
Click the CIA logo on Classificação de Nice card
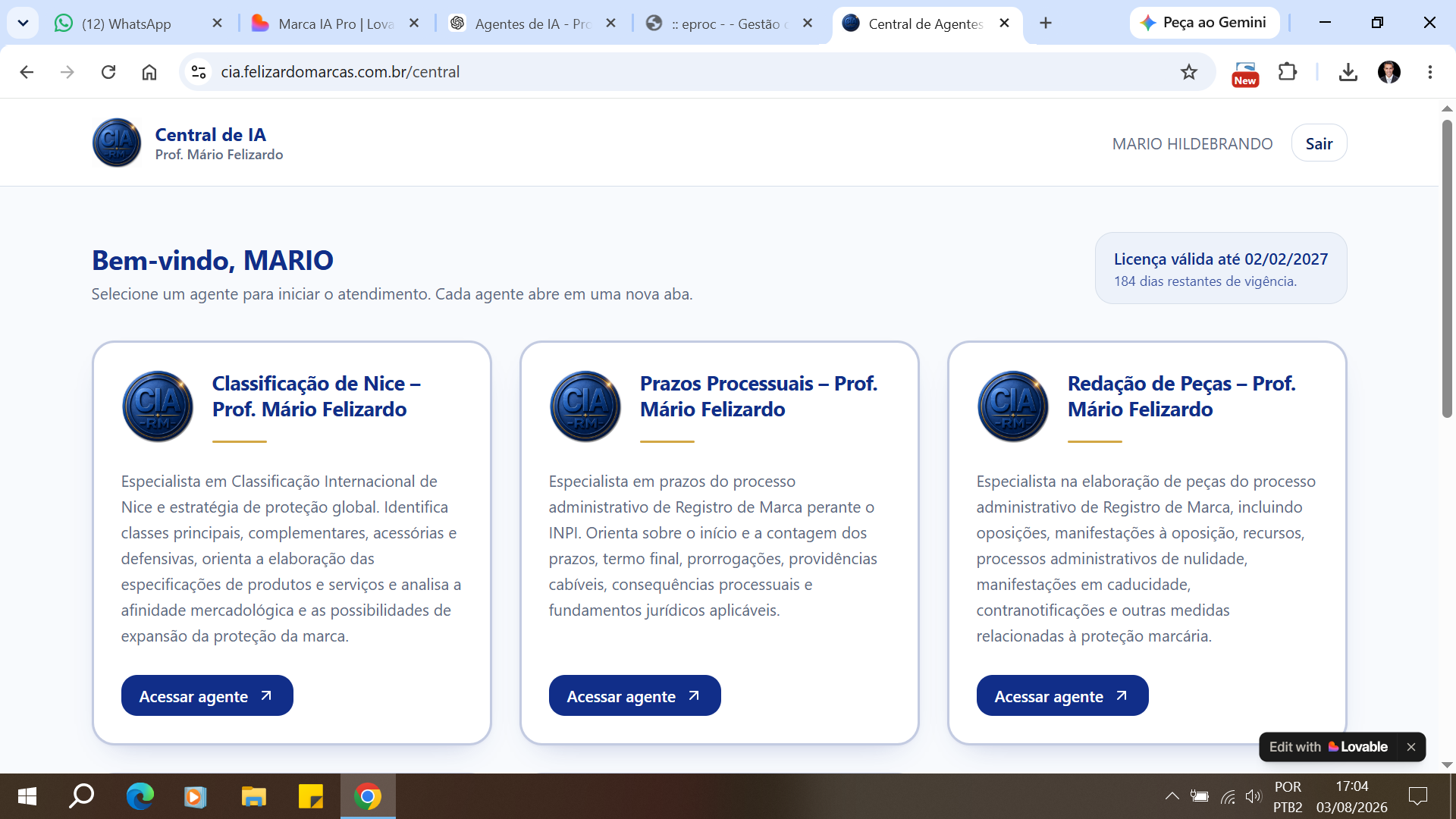click(158, 406)
